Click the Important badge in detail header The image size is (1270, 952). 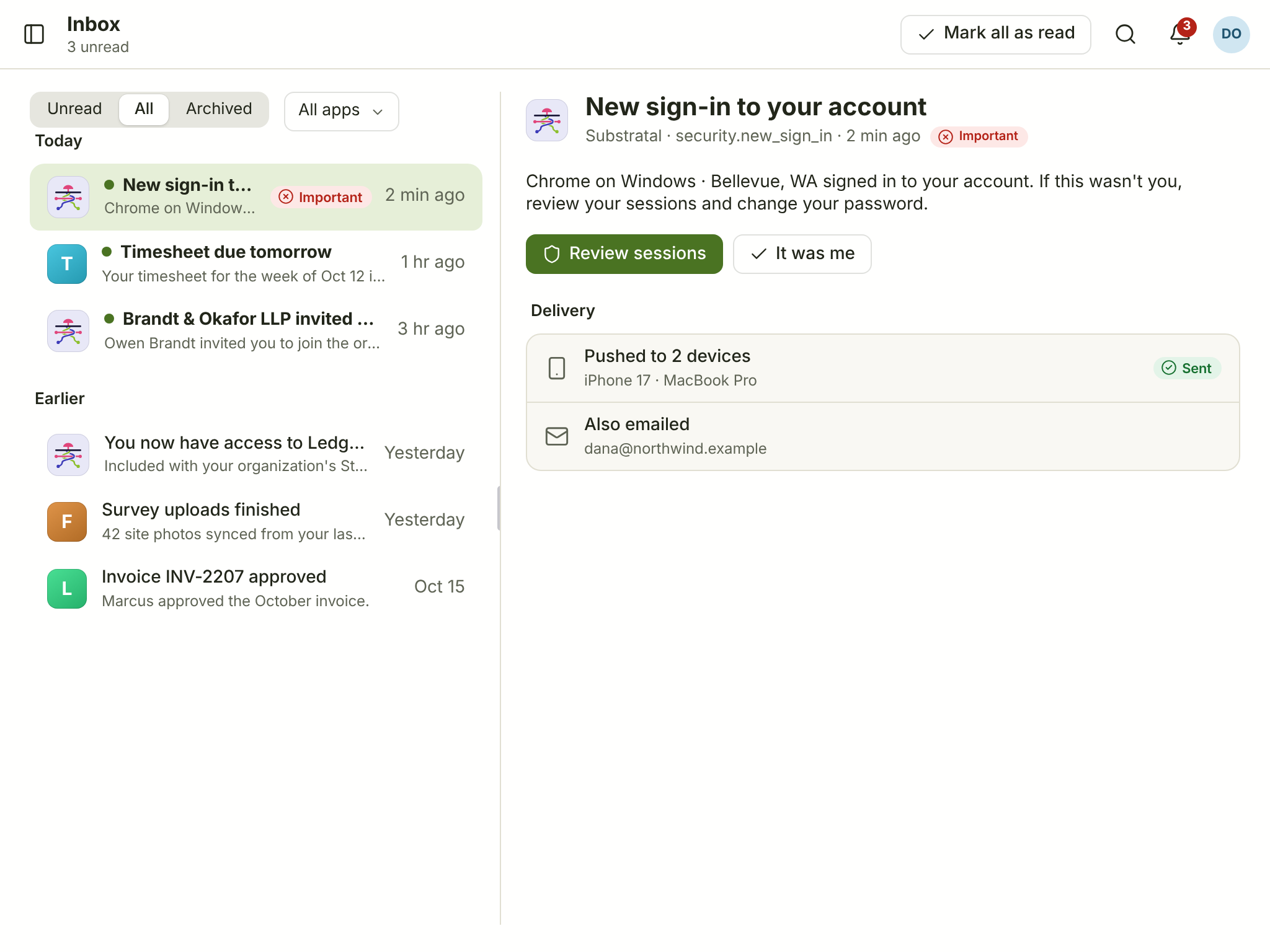pyautogui.click(x=979, y=136)
